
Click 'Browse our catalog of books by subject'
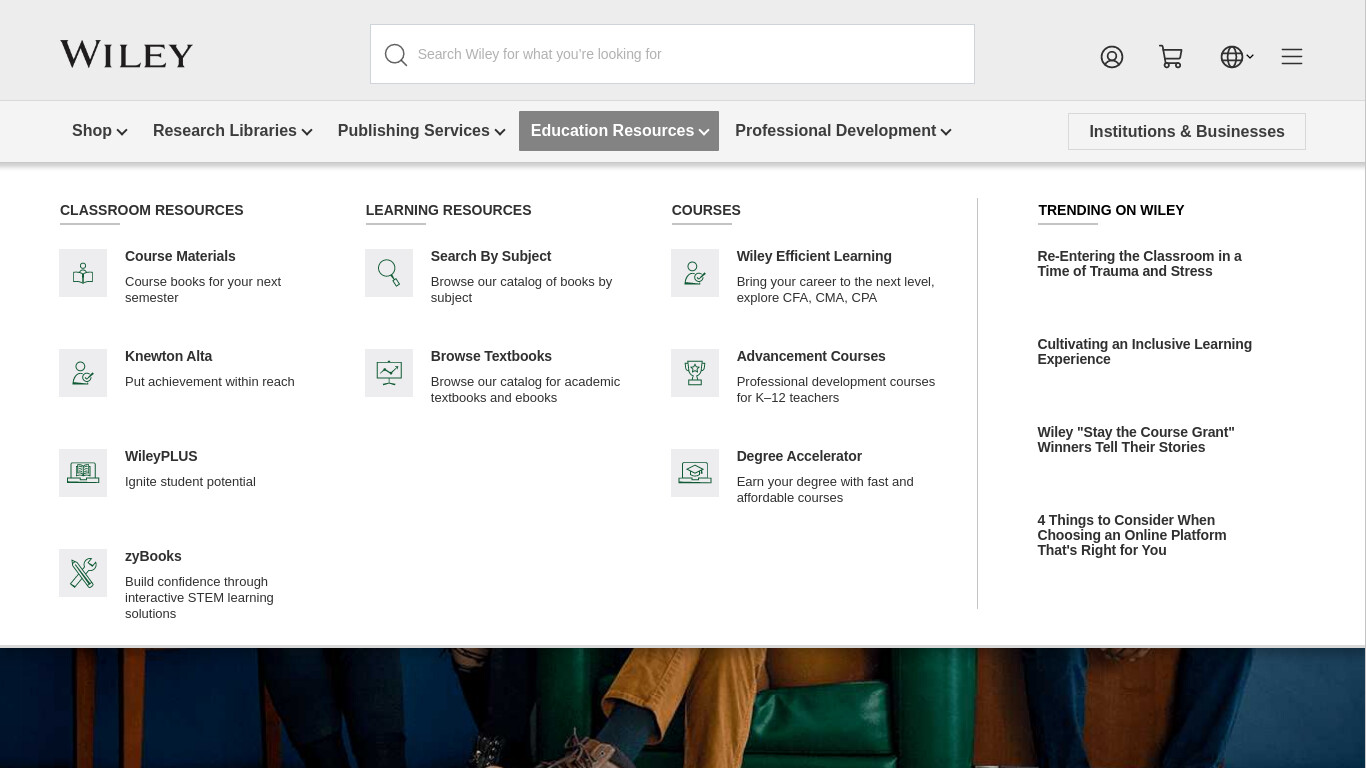(x=521, y=290)
